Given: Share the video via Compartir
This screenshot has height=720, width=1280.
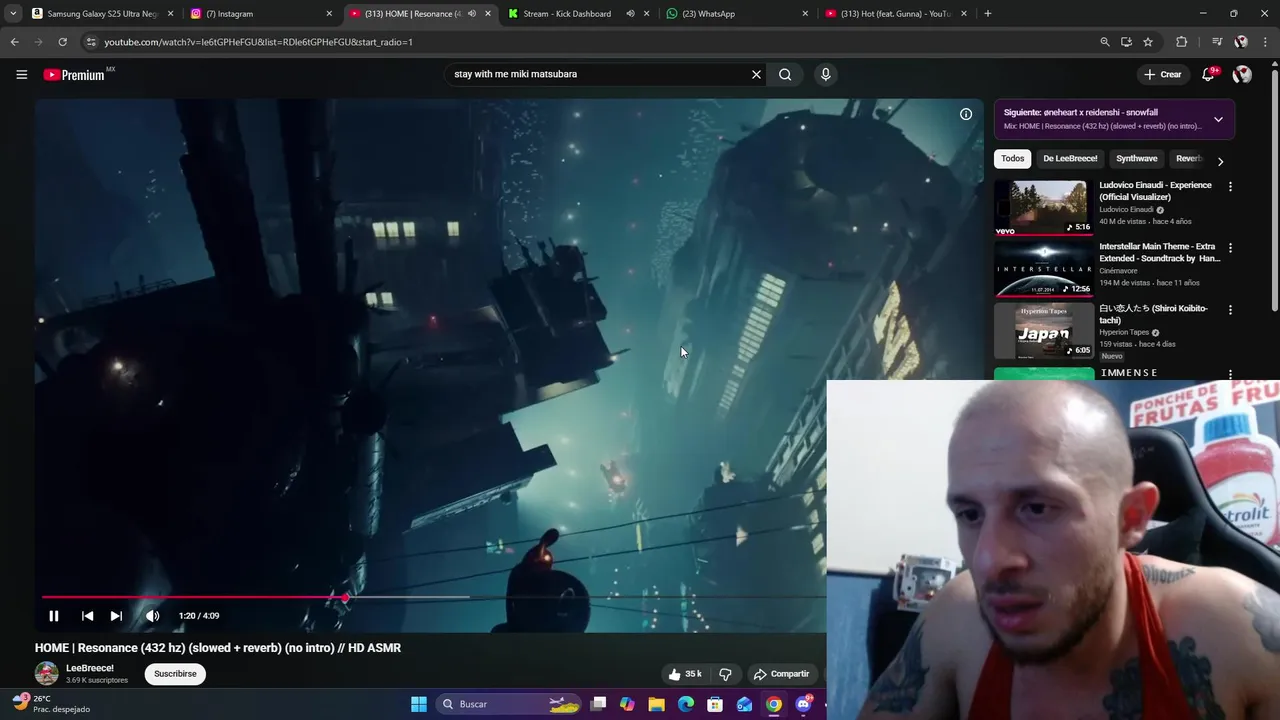Looking at the screenshot, I should 781,674.
